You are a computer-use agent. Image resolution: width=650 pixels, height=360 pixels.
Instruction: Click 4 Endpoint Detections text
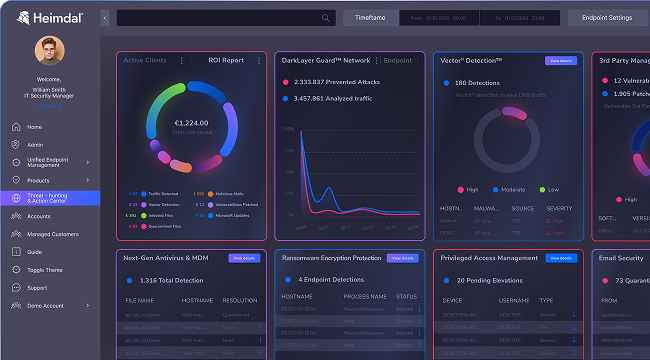331,280
